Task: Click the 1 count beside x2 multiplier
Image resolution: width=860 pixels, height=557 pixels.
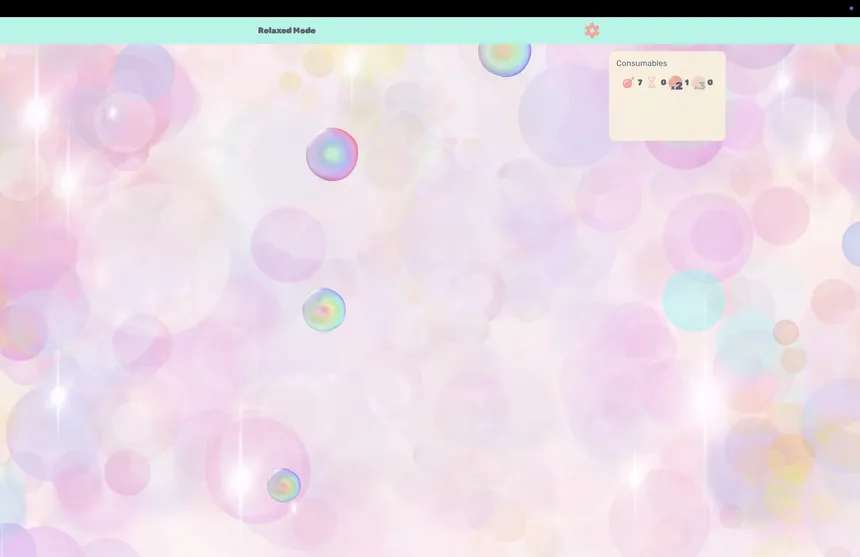Action: 687,82
